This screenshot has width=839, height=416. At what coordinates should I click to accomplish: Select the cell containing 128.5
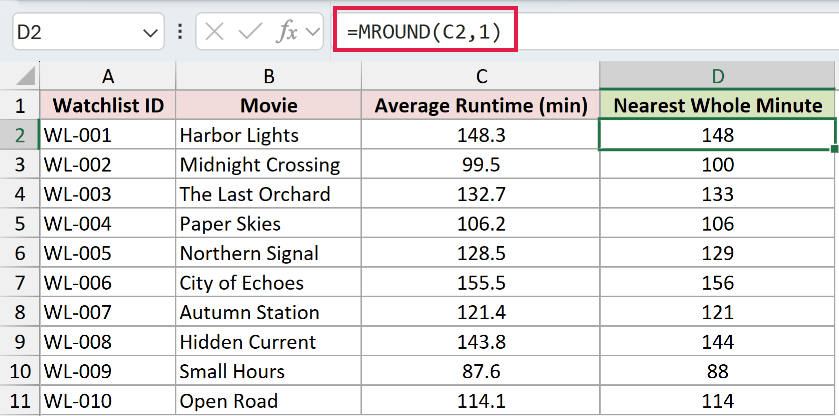coord(481,253)
